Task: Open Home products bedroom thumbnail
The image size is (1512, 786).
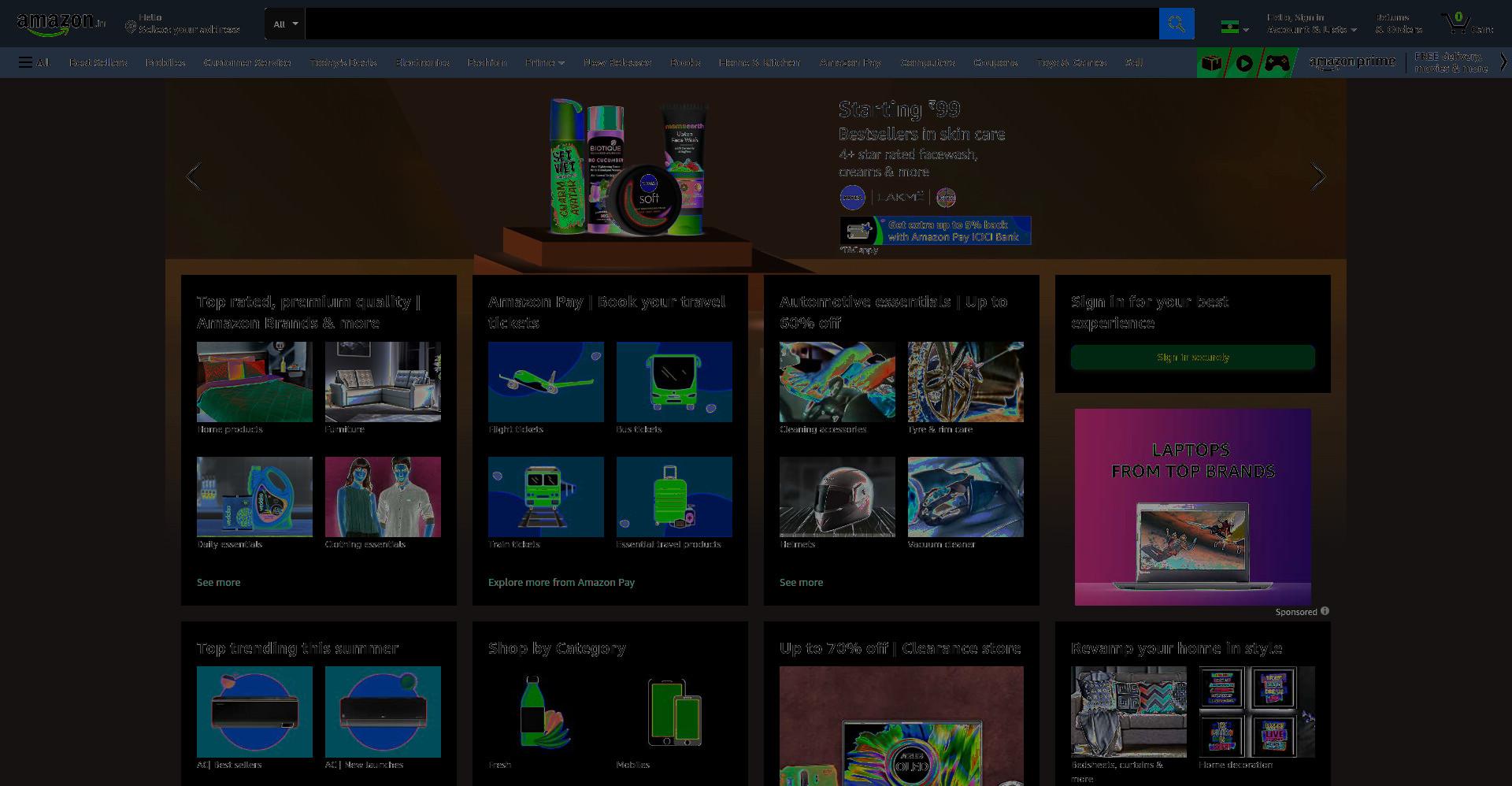Action: point(254,382)
